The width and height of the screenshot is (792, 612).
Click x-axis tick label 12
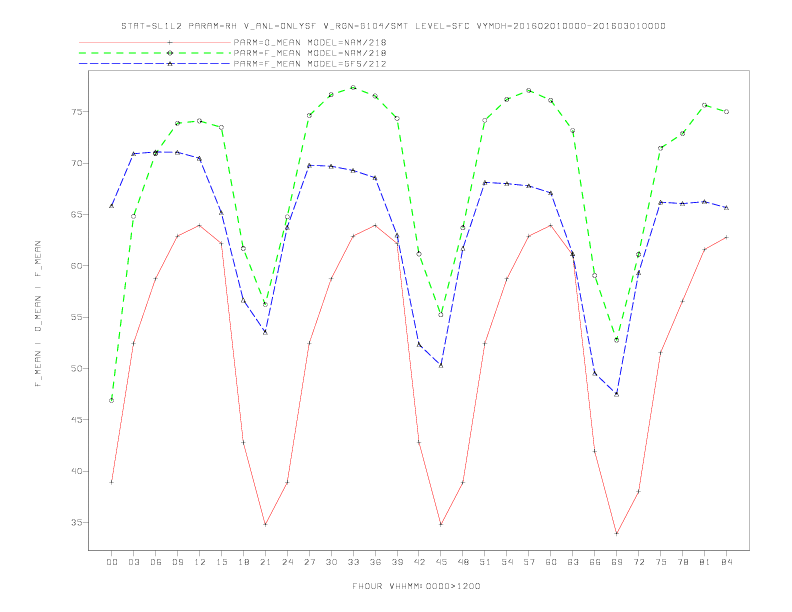200,562
